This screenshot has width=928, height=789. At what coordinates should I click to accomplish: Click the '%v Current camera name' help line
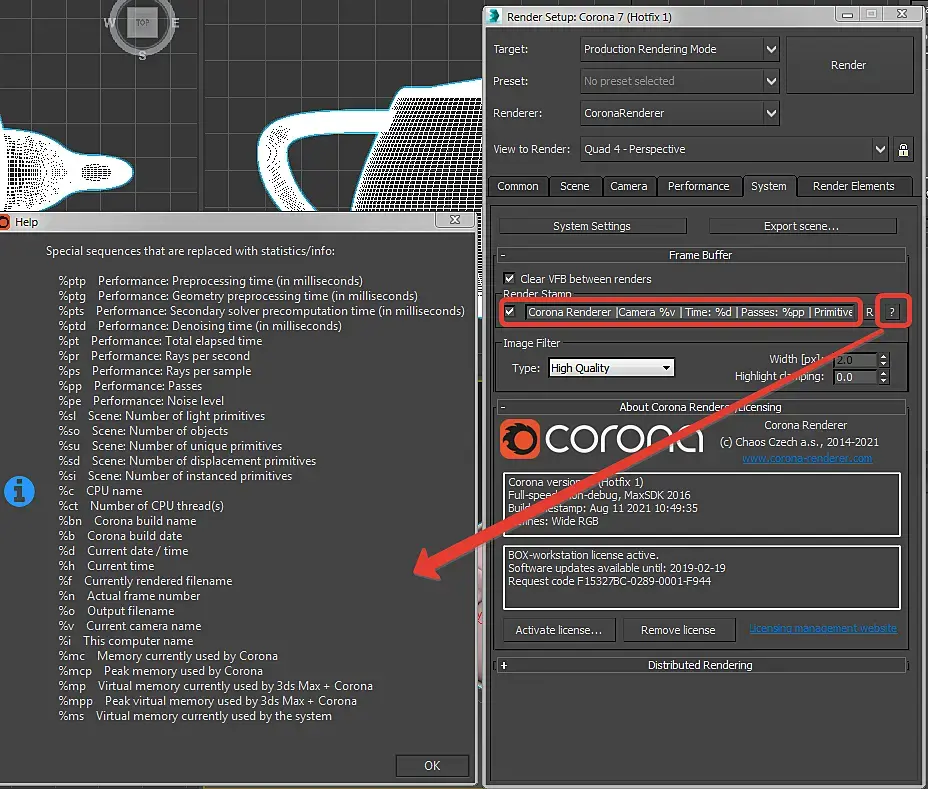130,626
